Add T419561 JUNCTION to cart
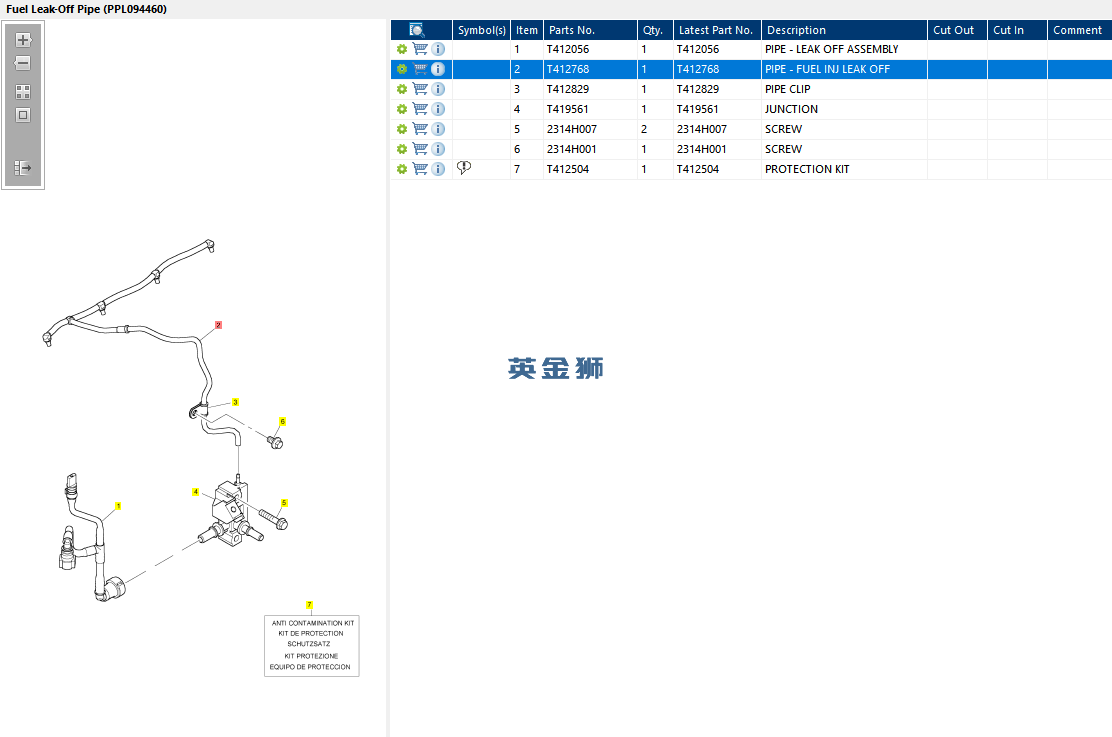 tap(420, 109)
